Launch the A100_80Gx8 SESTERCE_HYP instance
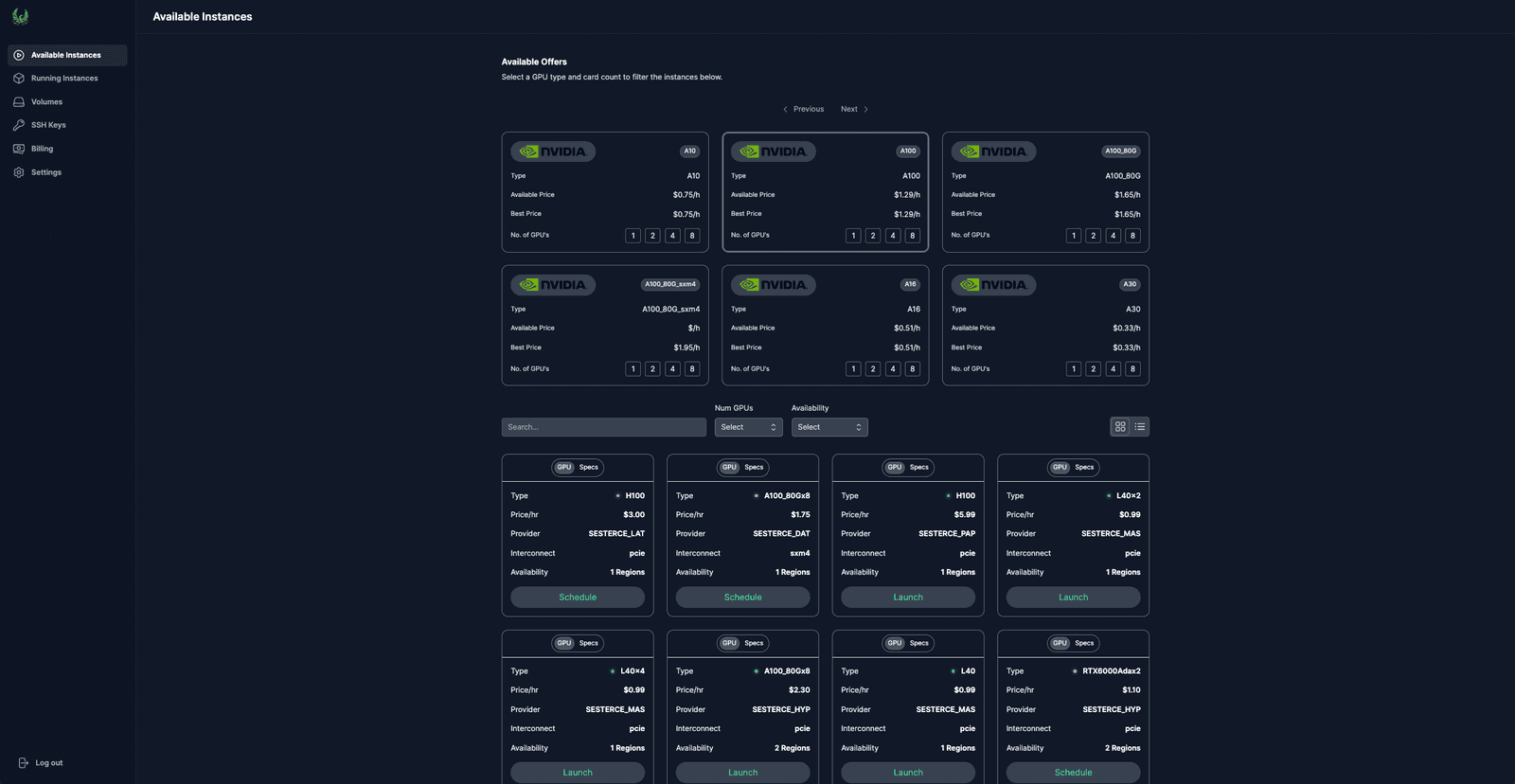The image size is (1515, 784). pyautogui.click(x=743, y=773)
